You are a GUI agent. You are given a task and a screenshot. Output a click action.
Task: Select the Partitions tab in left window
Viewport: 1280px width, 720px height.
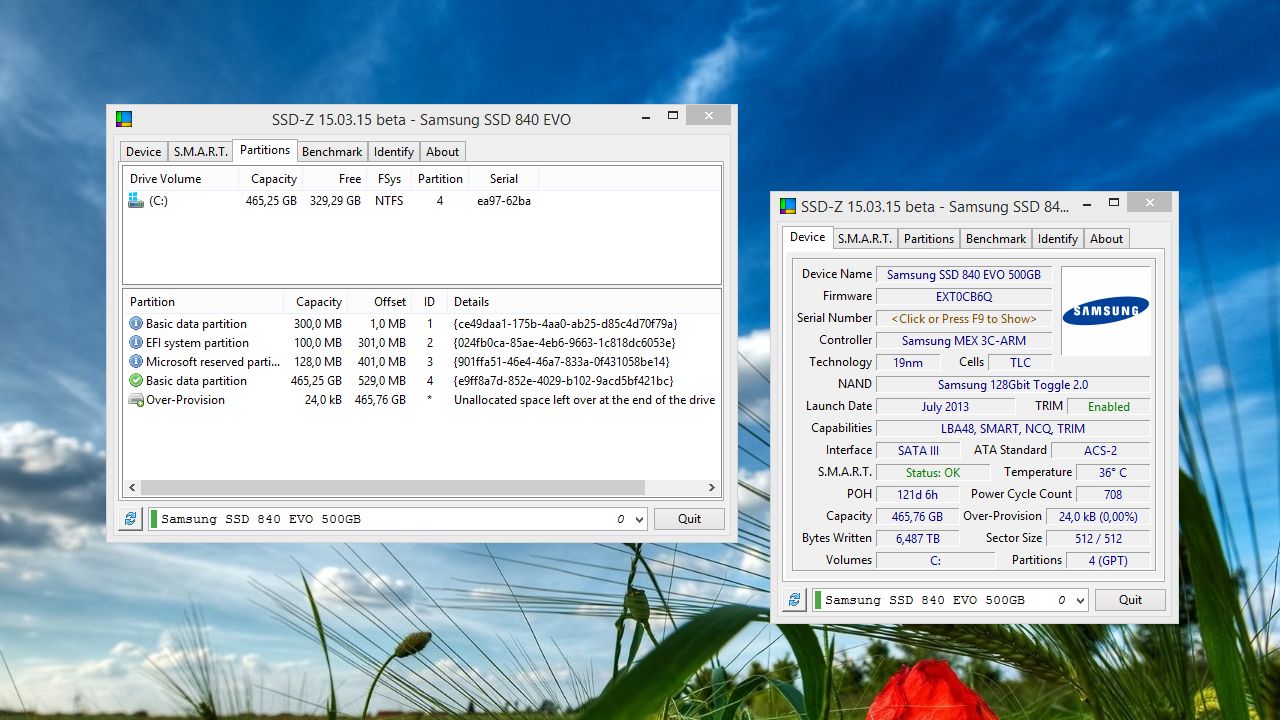click(265, 150)
